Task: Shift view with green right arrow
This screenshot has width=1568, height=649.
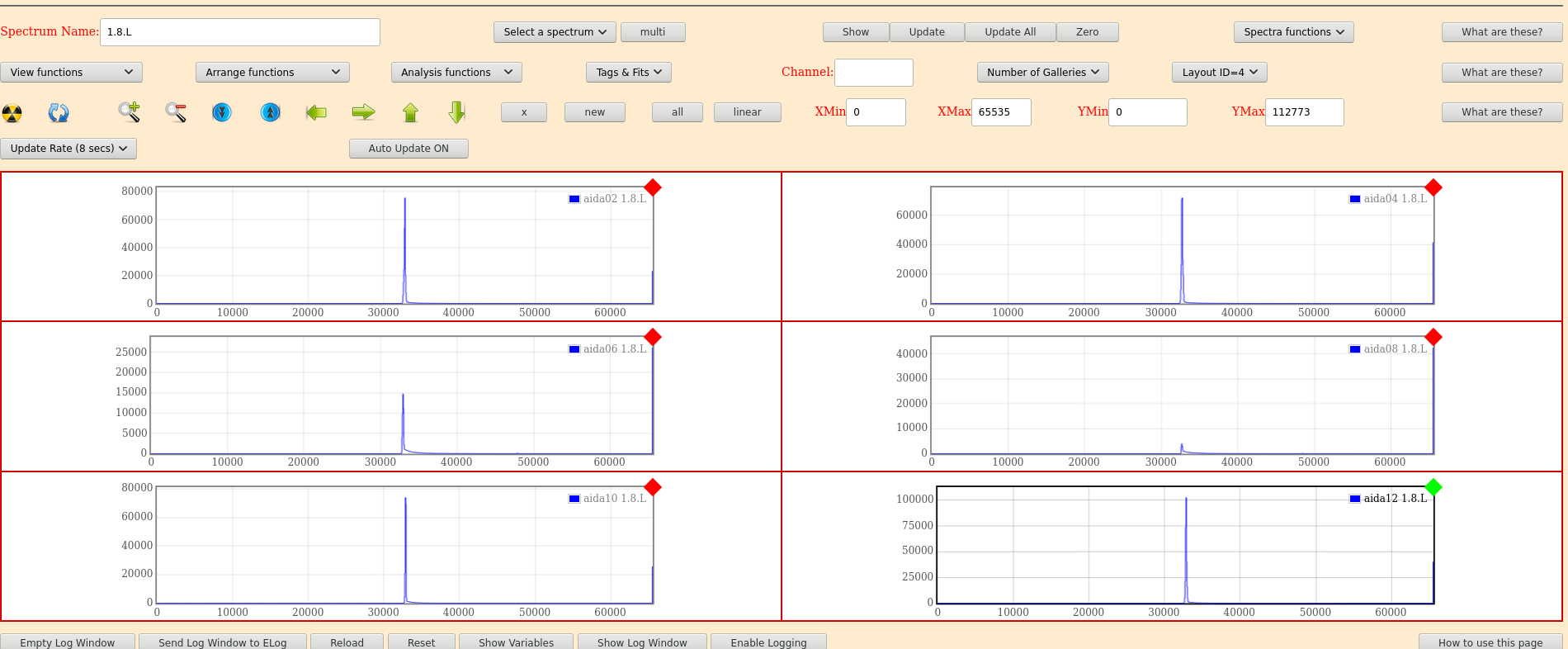Action: (x=363, y=112)
